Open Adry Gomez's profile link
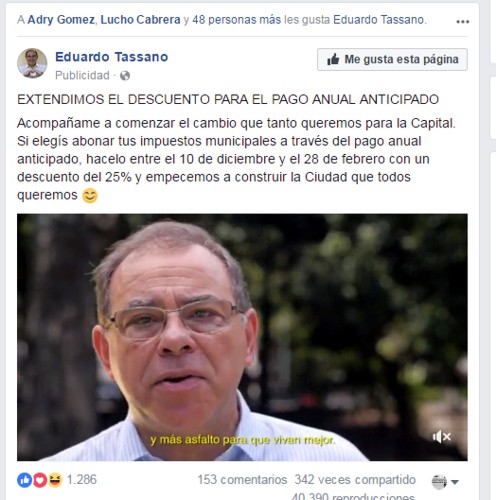Image resolution: width=496 pixels, height=500 pixels. [61, 20]
